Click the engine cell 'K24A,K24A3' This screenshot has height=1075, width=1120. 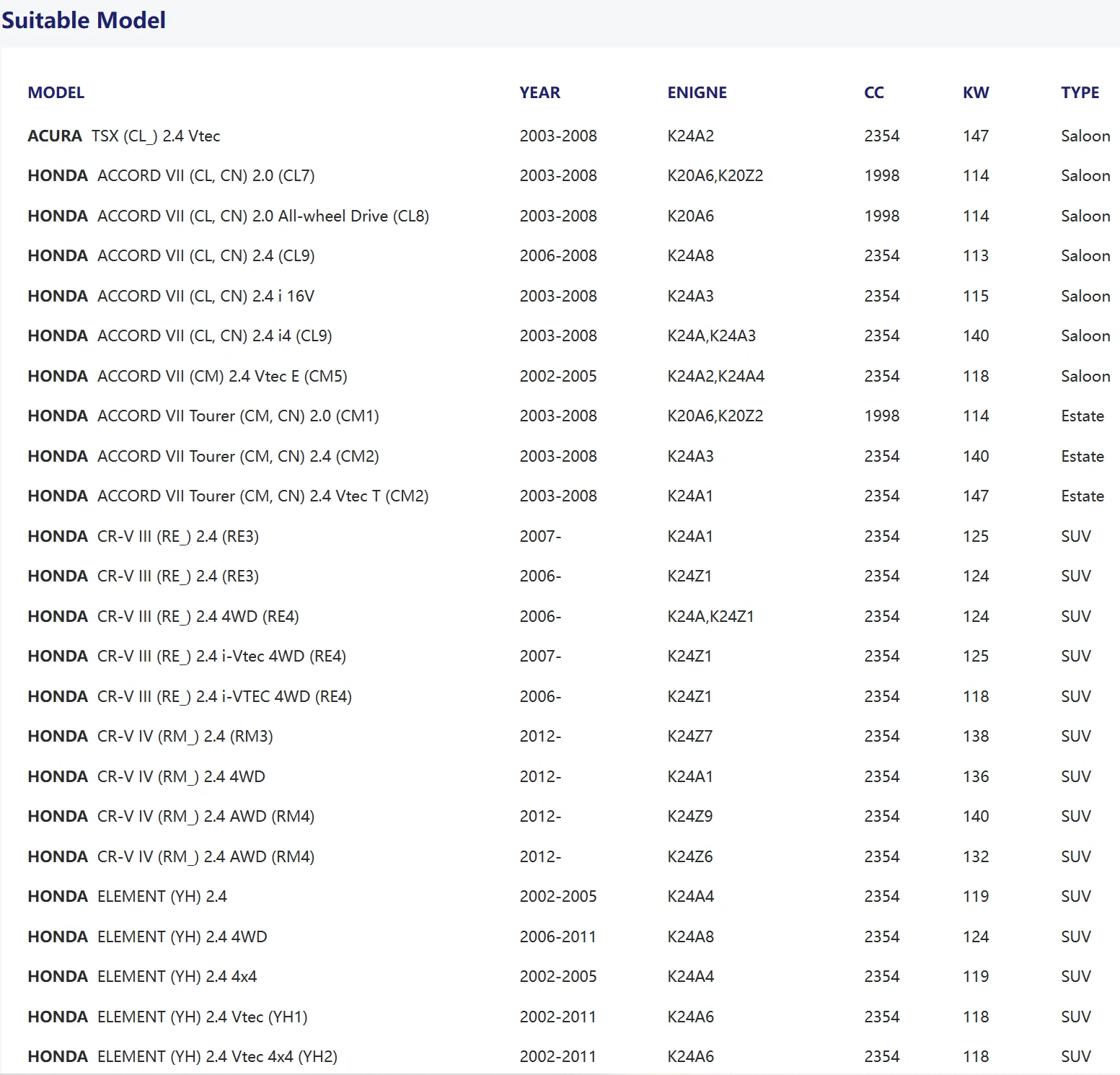click(x=711, y=335)
